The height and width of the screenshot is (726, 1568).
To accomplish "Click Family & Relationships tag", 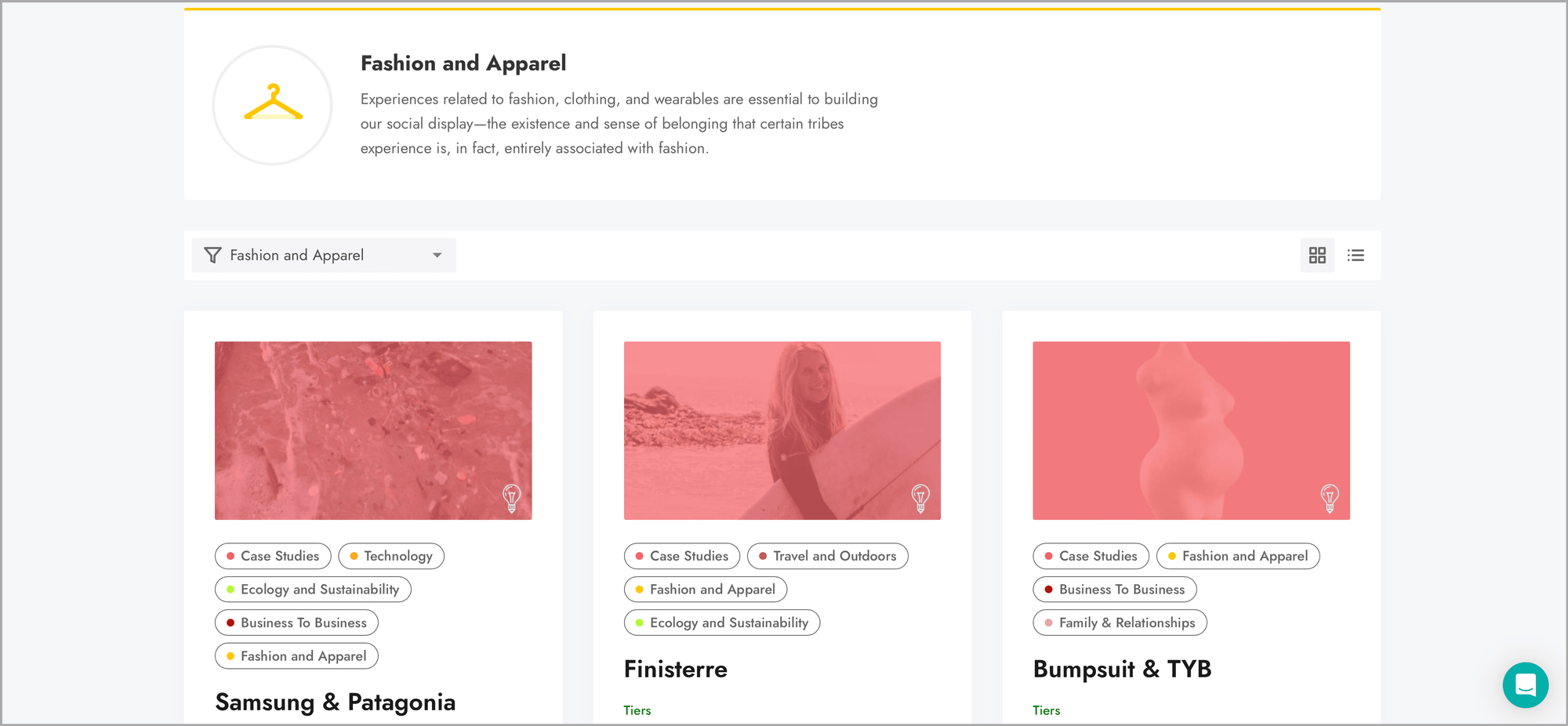I will click(1120, 623).
